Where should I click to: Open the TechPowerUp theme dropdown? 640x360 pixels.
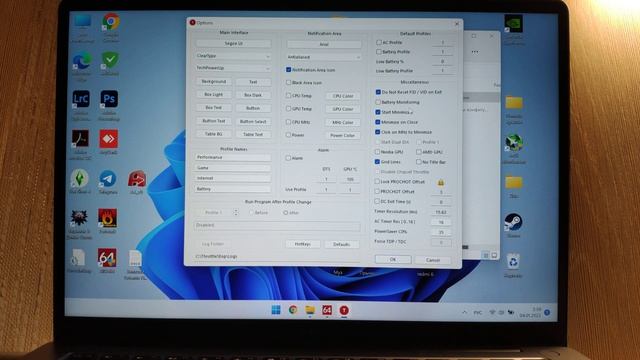(233, 68)
